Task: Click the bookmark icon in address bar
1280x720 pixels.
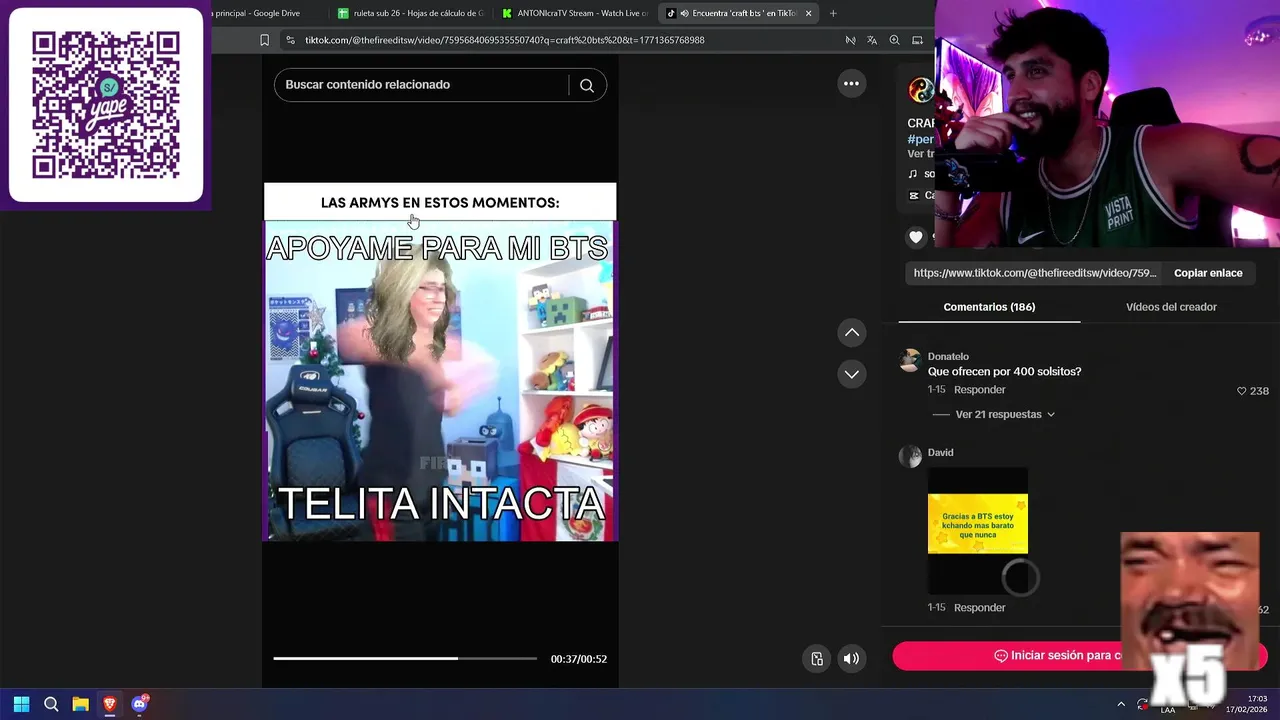Action: point(264,40)
